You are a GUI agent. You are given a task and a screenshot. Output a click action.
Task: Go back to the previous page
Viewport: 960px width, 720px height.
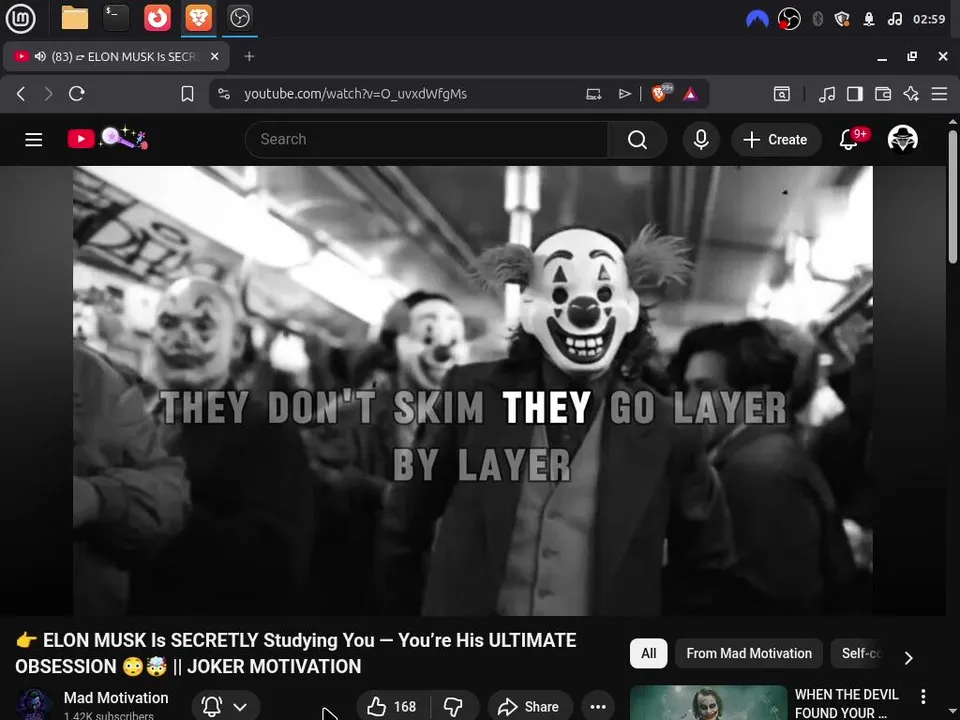point(21,94)
